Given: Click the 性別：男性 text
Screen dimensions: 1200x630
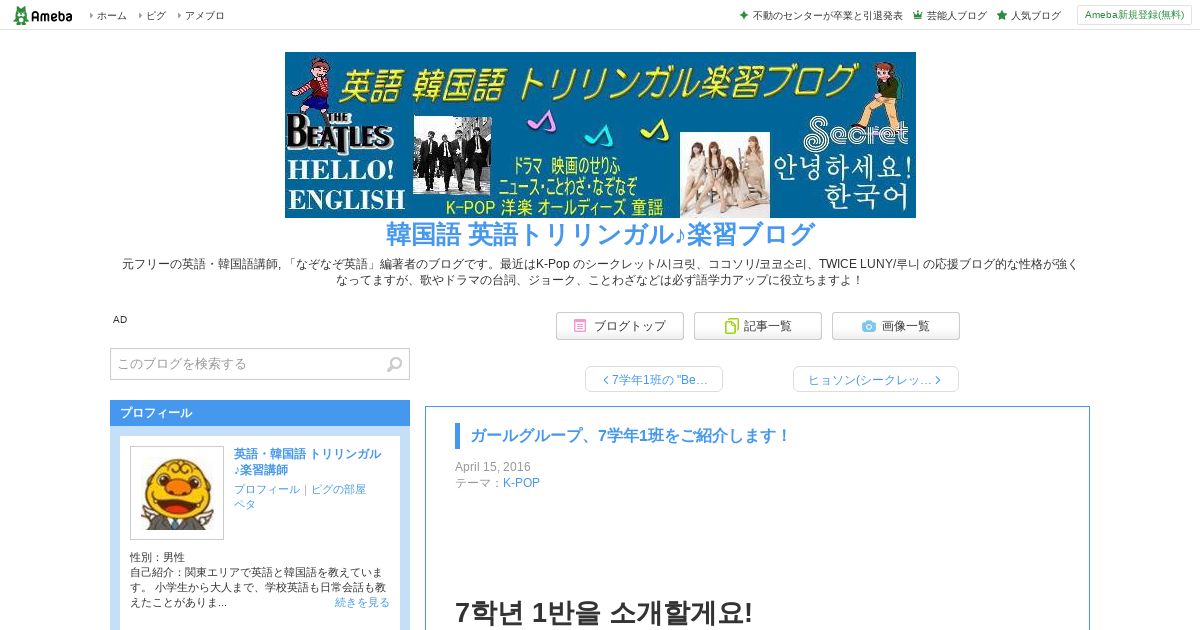Looking at the screenshot, I should [x=157, y=557].
